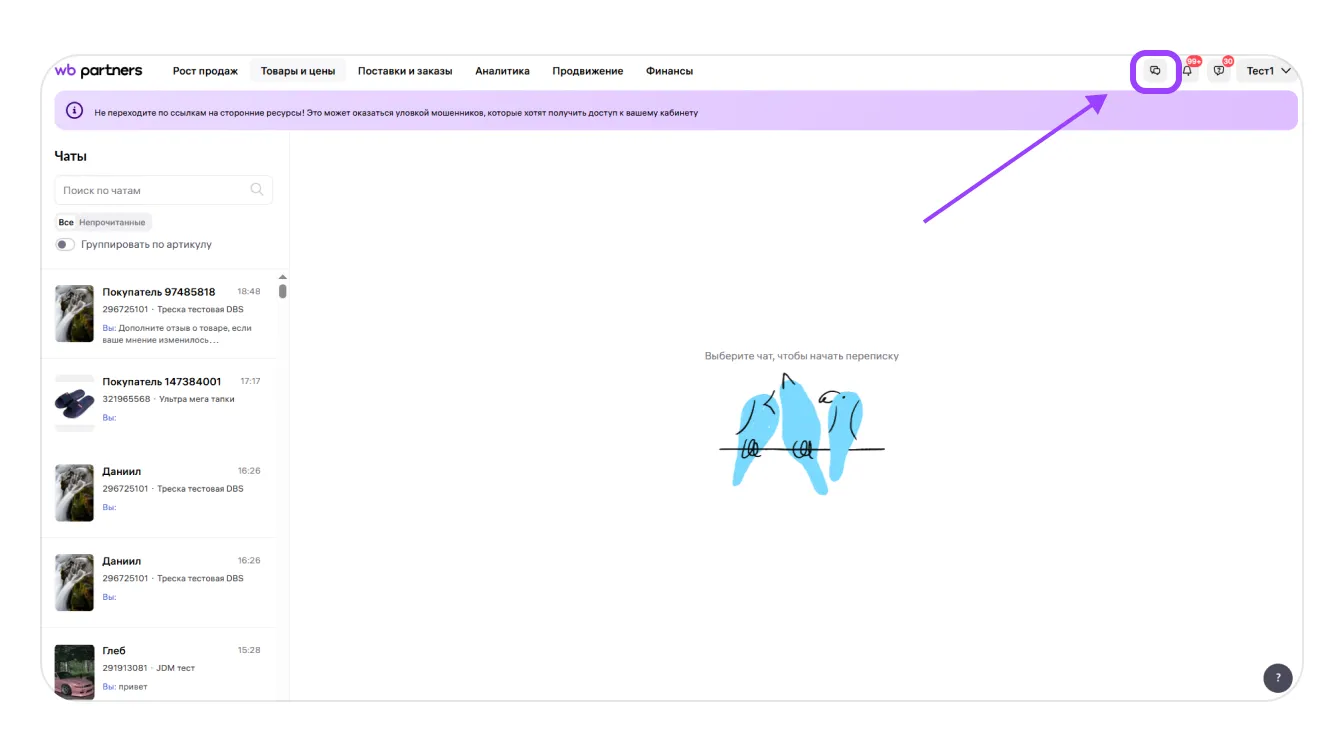Click the magnifier icon in chat search
This screenshot has height=756, width=1344.
[x=257, y=190]
